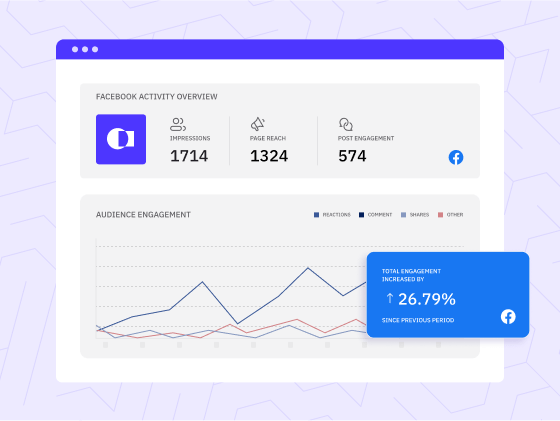560x421 pixels.
Task: Click the third window control dot
Action: point(95,49)
